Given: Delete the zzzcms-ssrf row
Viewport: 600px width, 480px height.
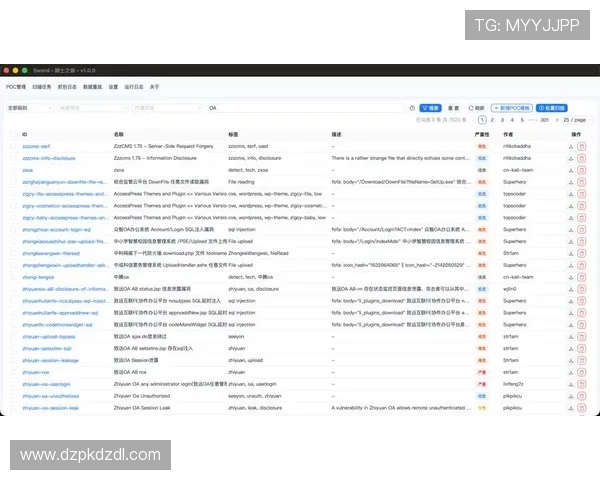Looking at the screenshot, I should point(582,146).
